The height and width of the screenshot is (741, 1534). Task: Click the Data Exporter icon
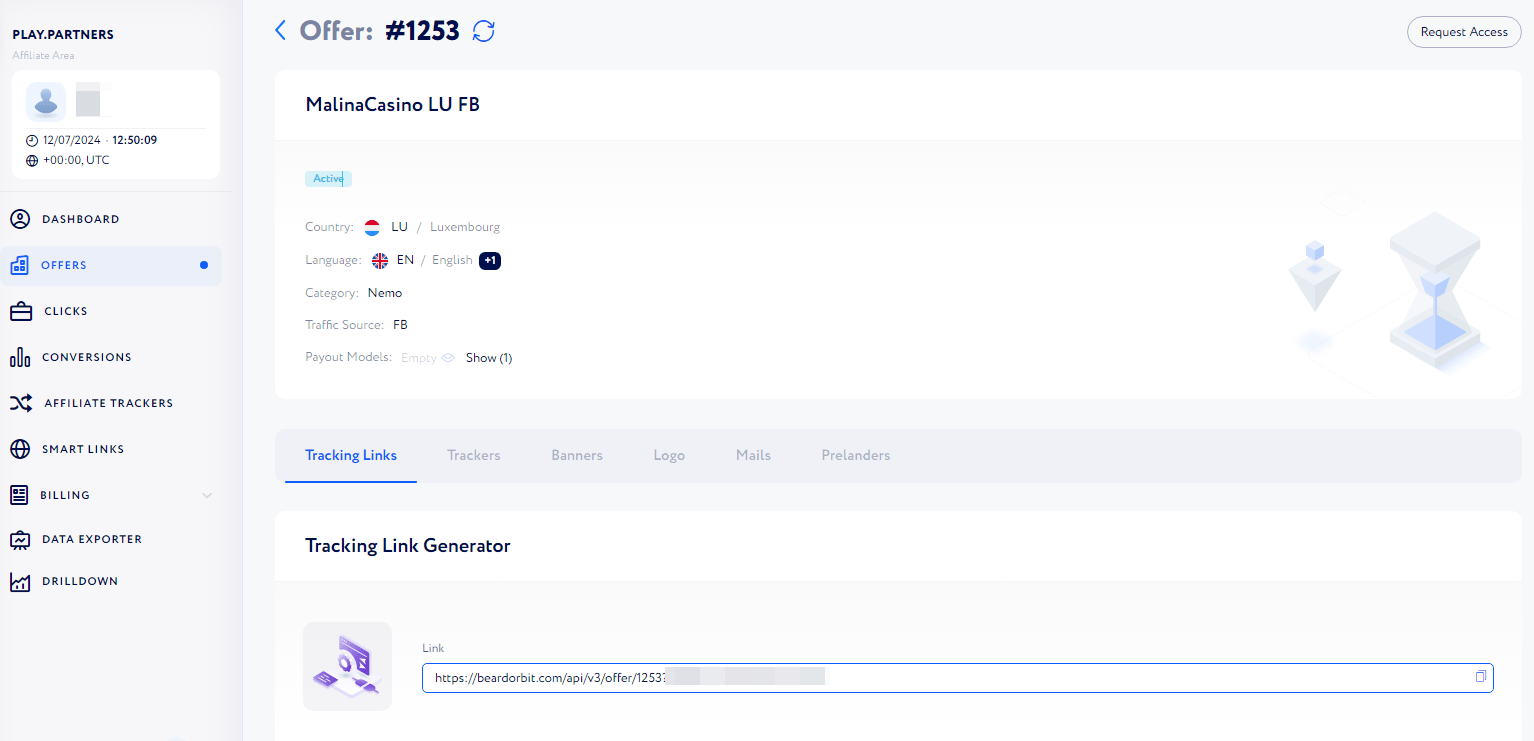coord(20,539)
